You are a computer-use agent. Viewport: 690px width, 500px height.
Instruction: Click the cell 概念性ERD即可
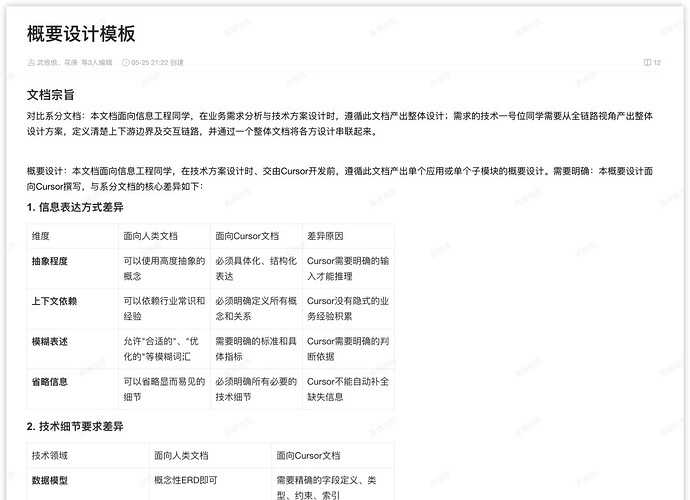[210, 484]
